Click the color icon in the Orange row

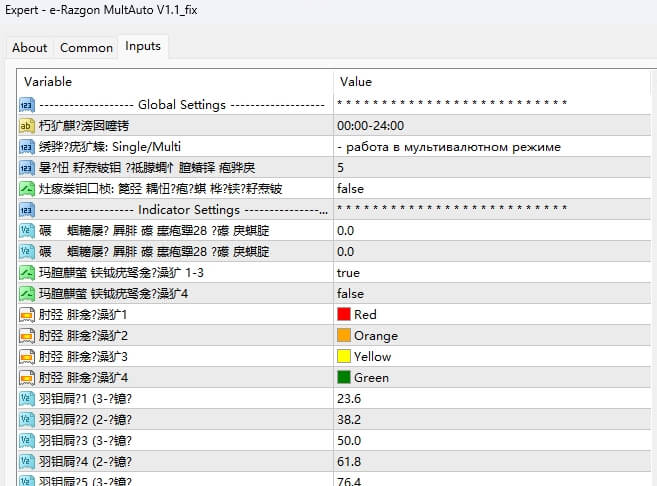pyautogui.click(x=27, y=336)
